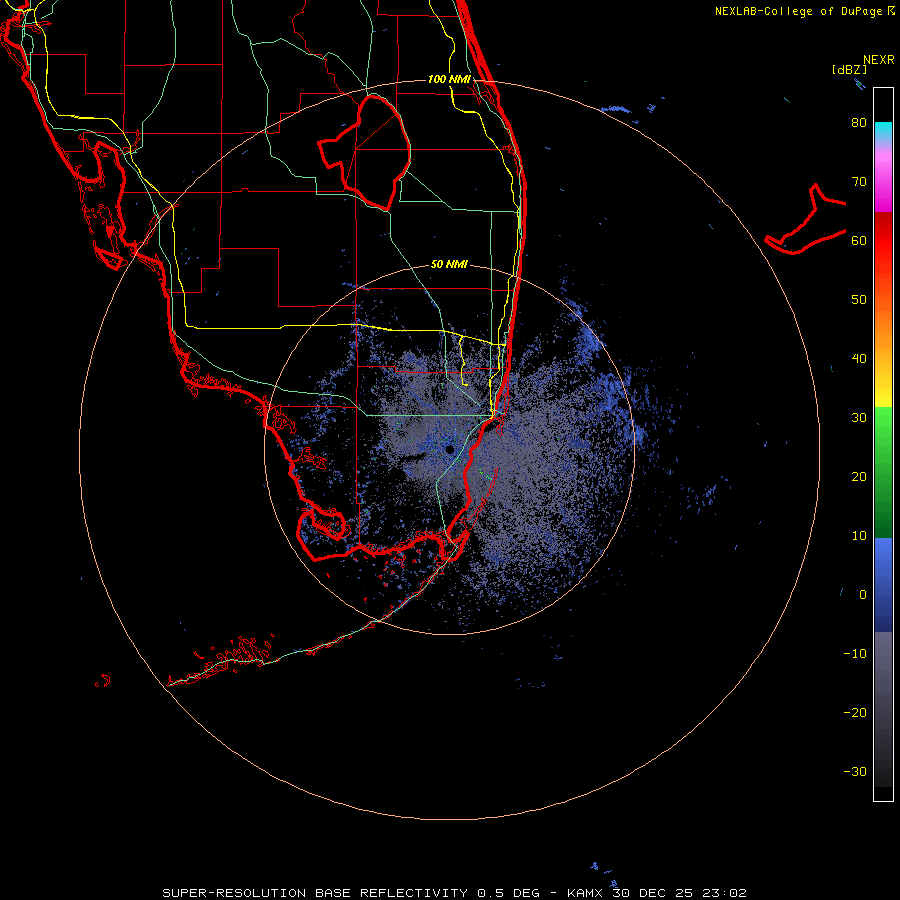
Task: Click the KAMX radar site center dot
Action: click(450, 449)
